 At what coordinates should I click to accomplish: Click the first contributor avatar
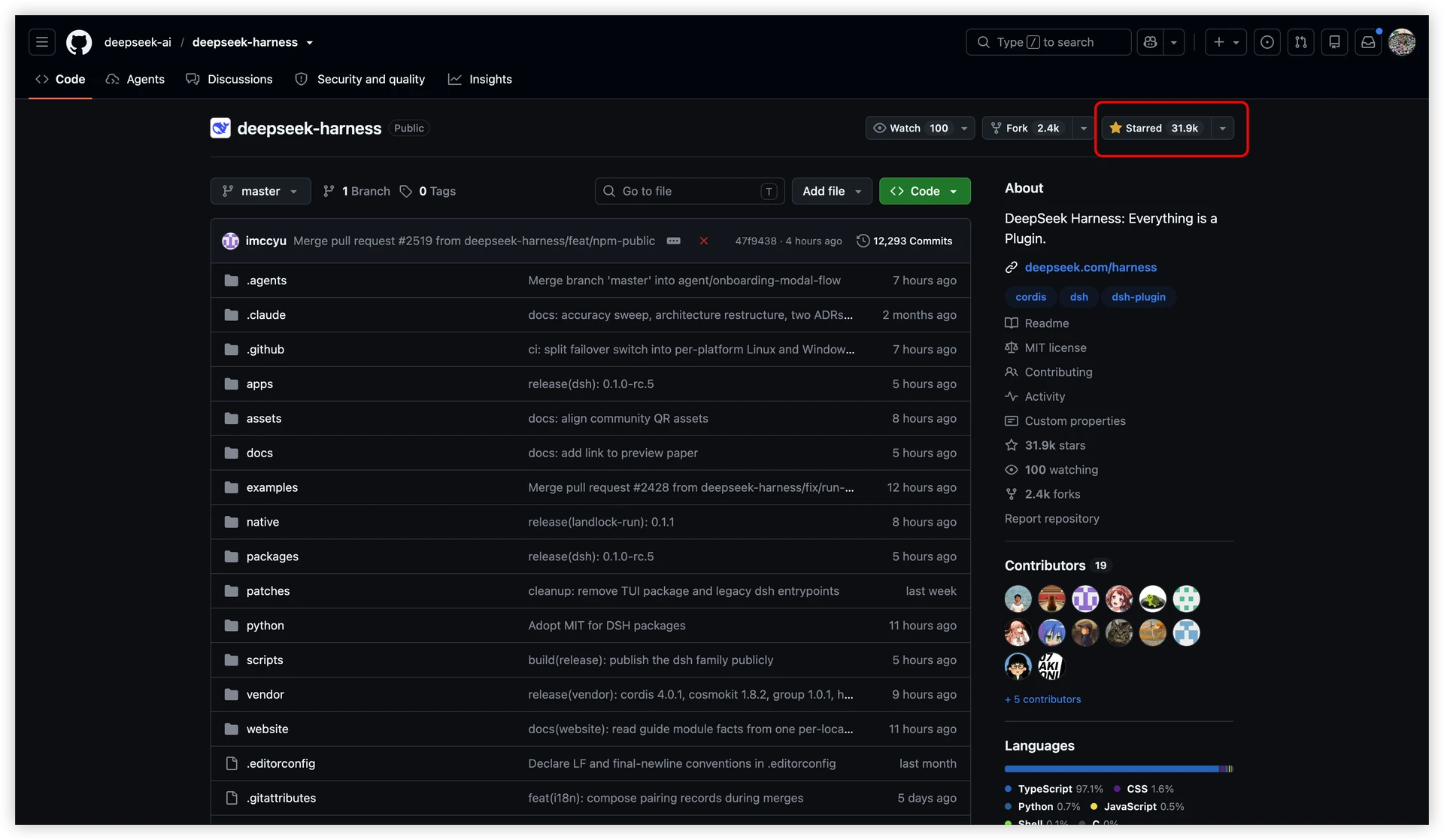(x=1018, y=599)
